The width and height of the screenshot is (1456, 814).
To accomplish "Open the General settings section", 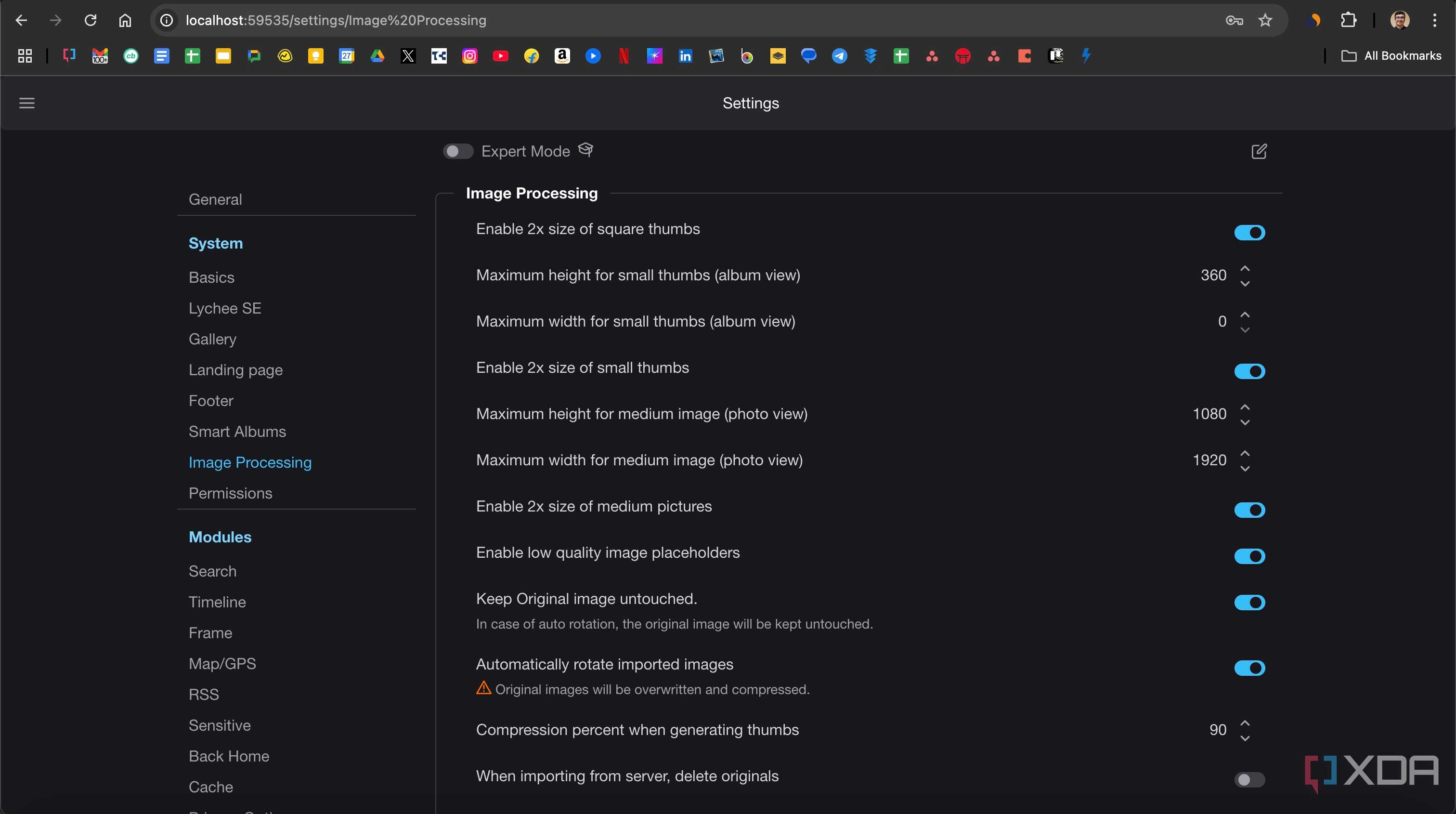I will [215, 199].
